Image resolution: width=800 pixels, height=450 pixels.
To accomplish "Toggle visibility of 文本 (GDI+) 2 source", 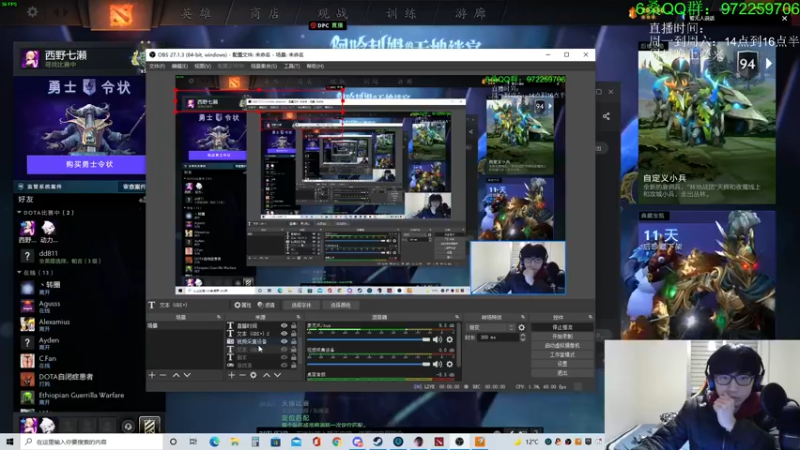I will click(x=284, y=333).
